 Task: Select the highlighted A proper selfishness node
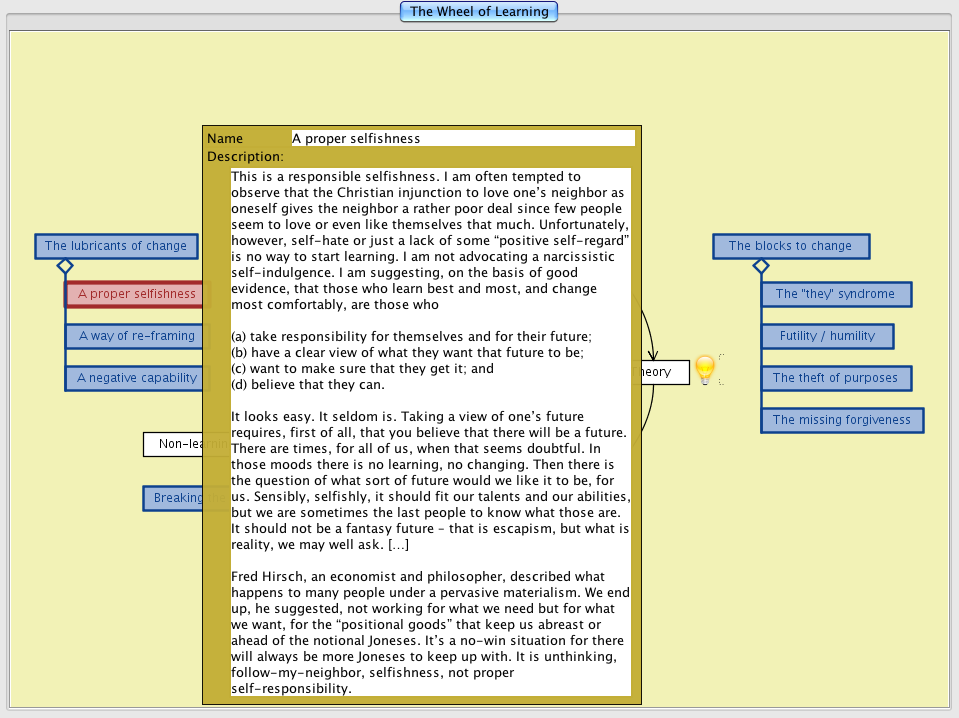(134, 294)
